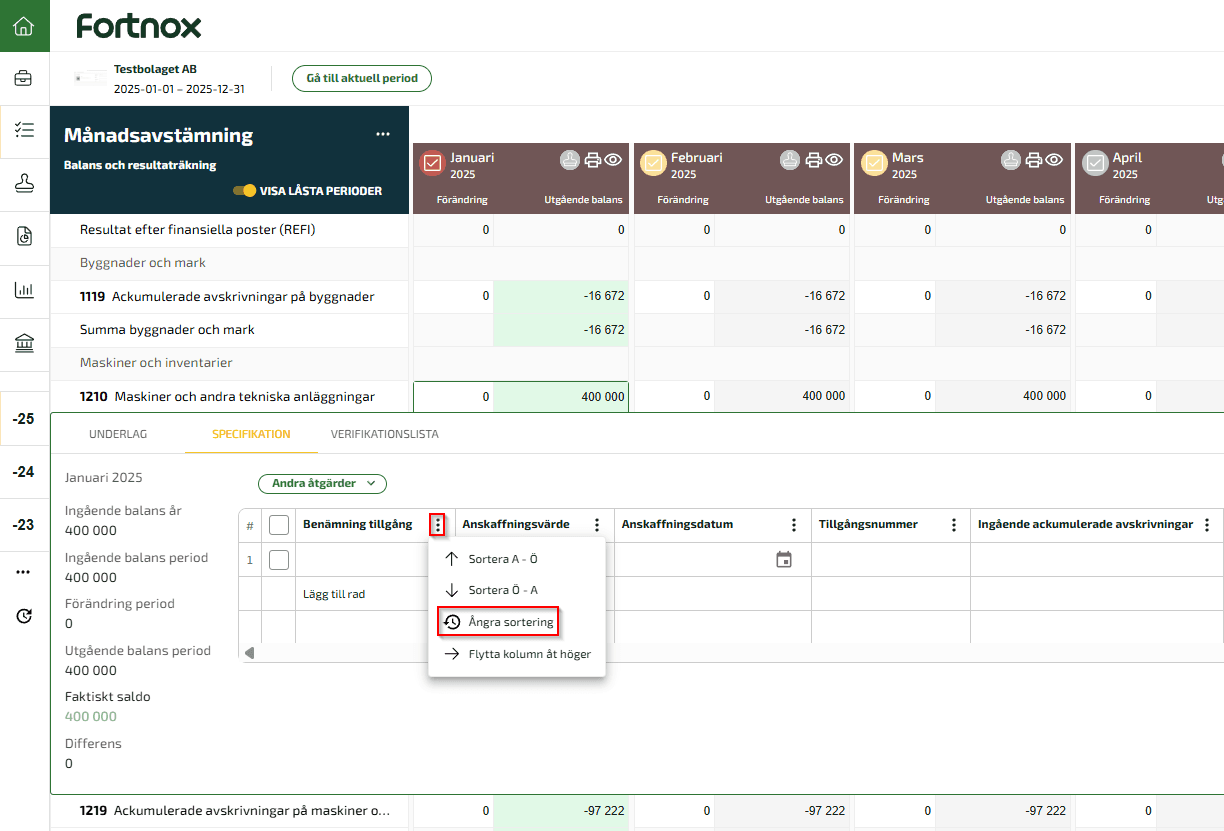The image size is (1224, 831).
Task: Click Summa byggnader och mark row
Action: pyautogui.click(x=230, y=329)
